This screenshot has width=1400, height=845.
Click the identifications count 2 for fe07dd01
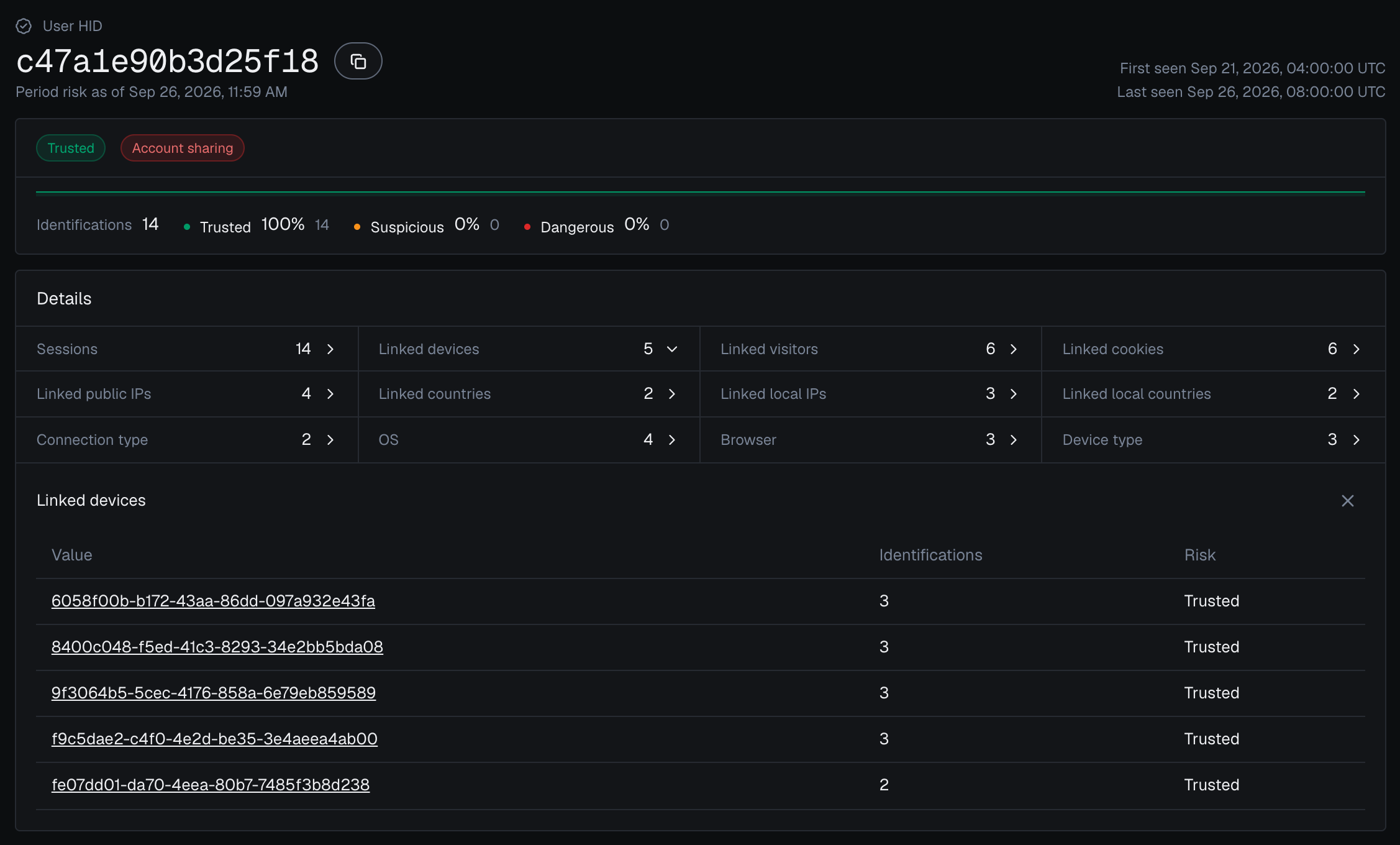[x=884, y=785]
